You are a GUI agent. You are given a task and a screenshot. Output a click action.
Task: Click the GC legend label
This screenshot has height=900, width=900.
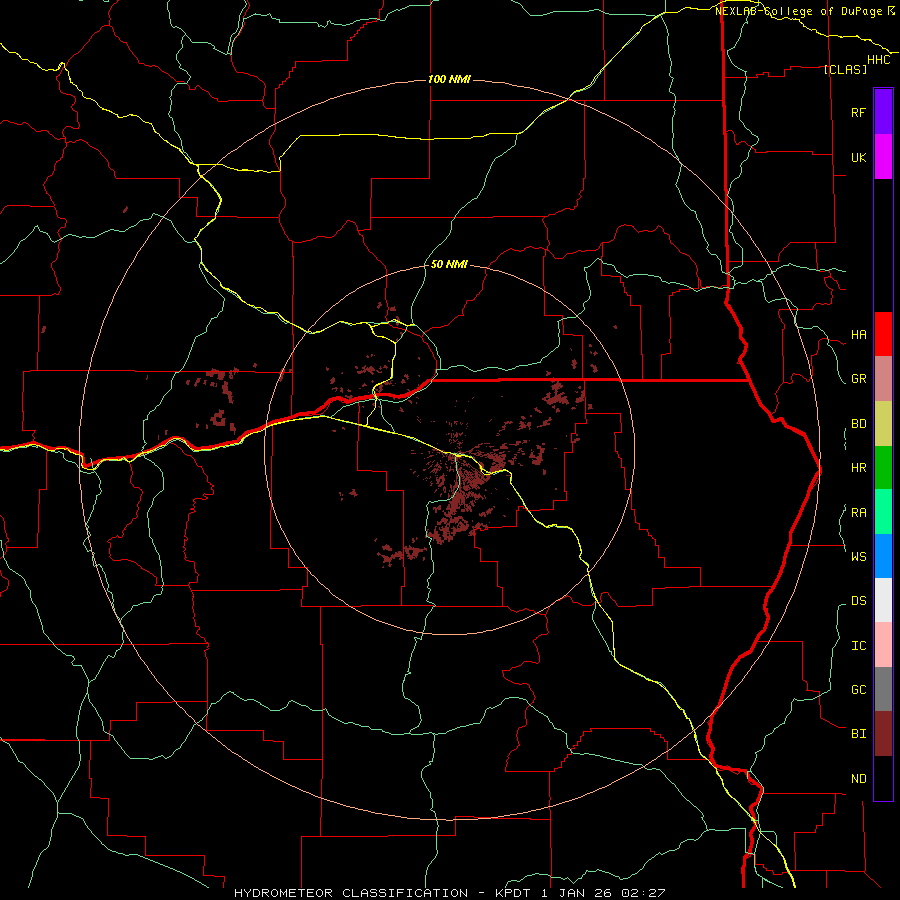click(858, 689)
